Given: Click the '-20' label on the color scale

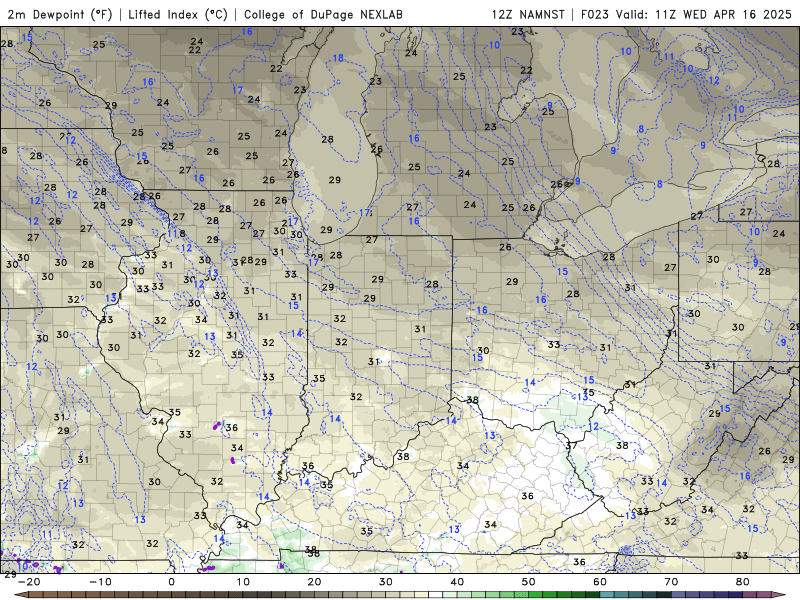Looking at the screenshot, I should [29, 582].
